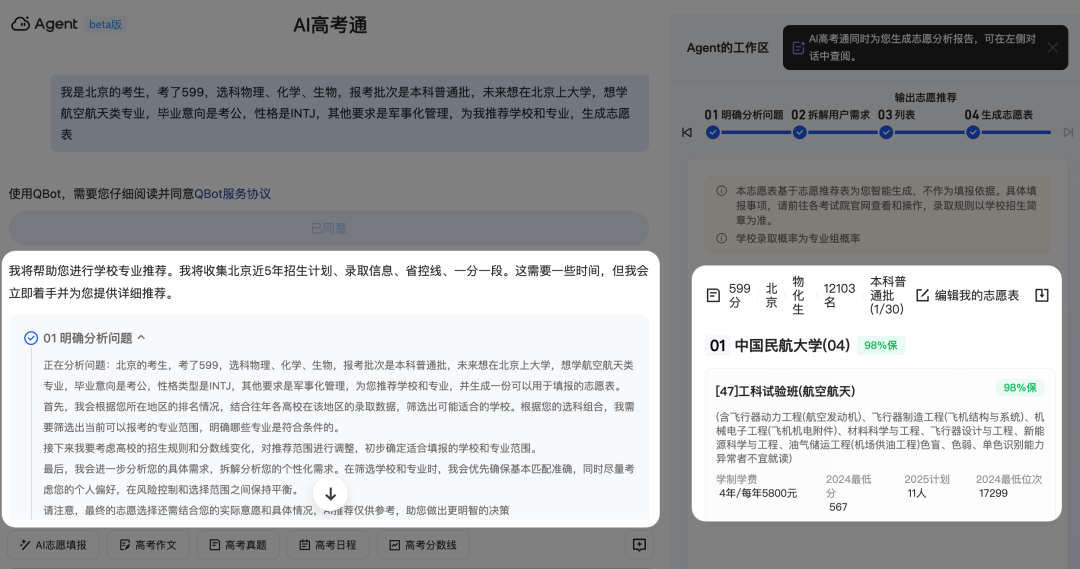
Task: Click the Agent cloud logo icon
Action: tap(21, 24)
